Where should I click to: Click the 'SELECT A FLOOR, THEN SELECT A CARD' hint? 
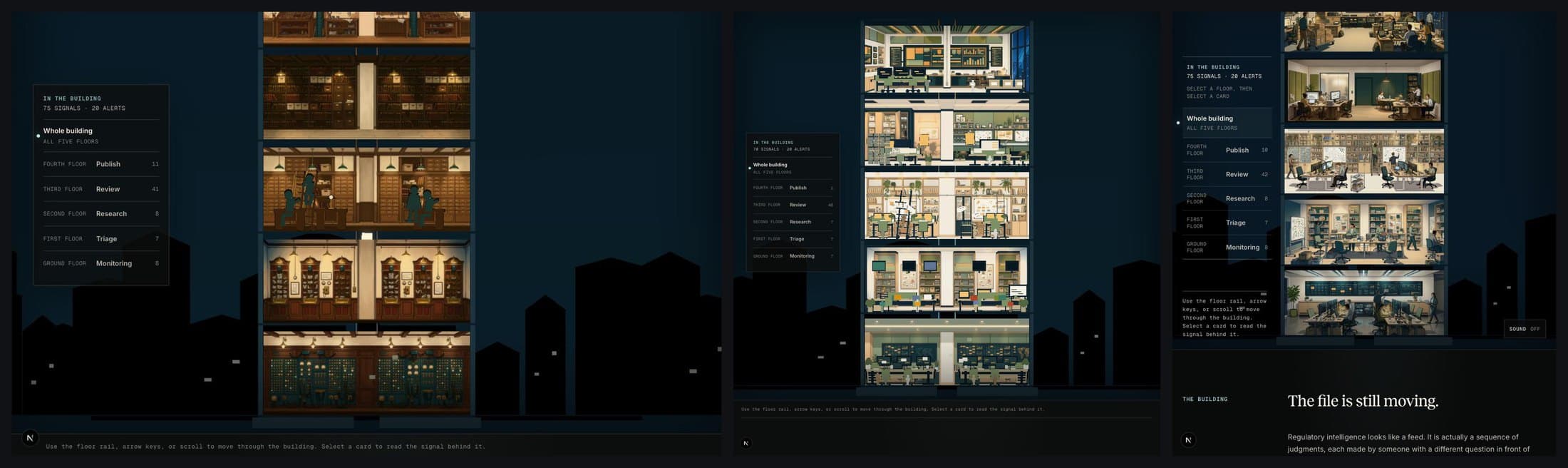click(x=1219, y=93)
